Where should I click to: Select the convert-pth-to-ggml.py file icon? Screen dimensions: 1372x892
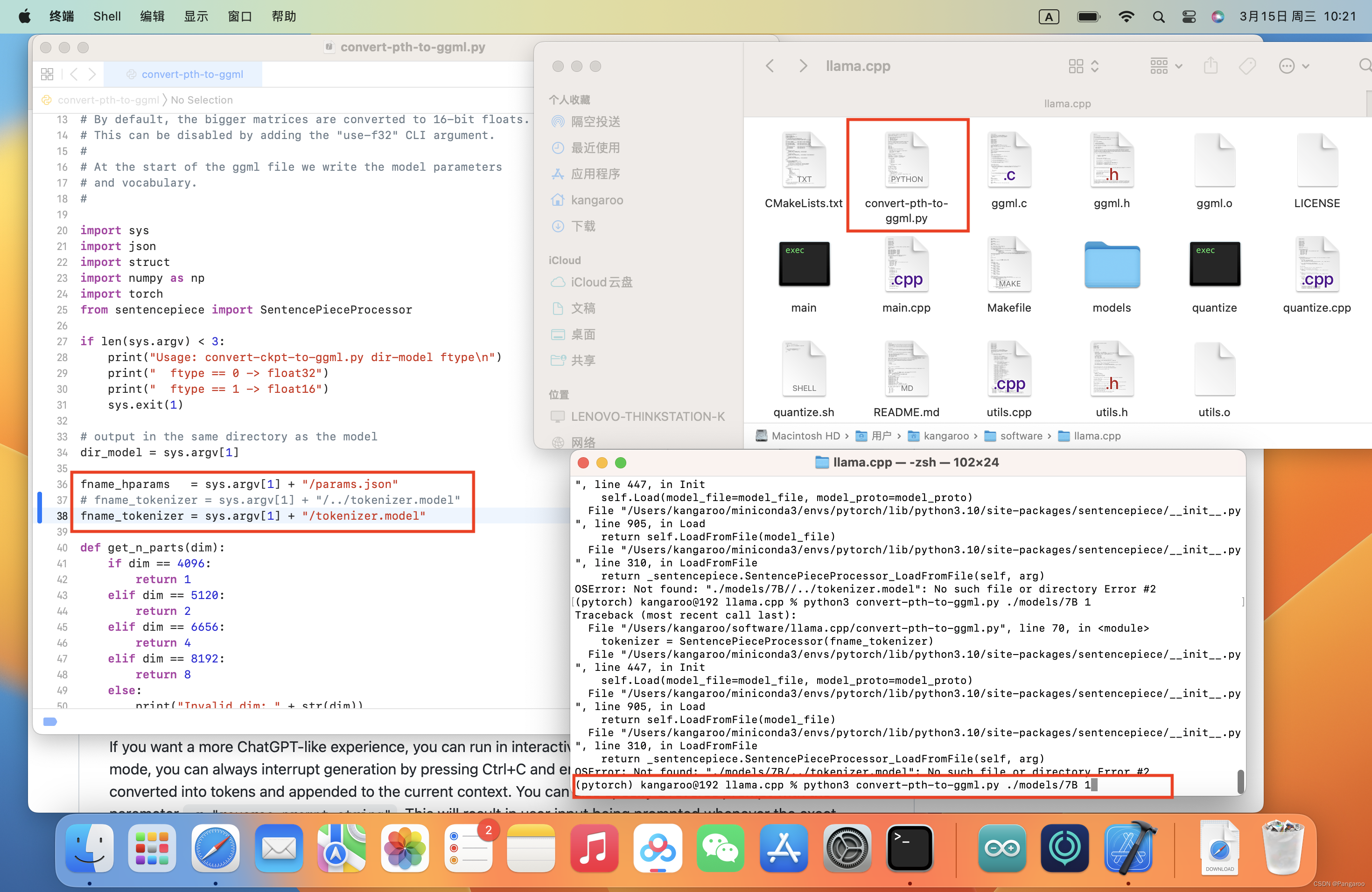906,160
